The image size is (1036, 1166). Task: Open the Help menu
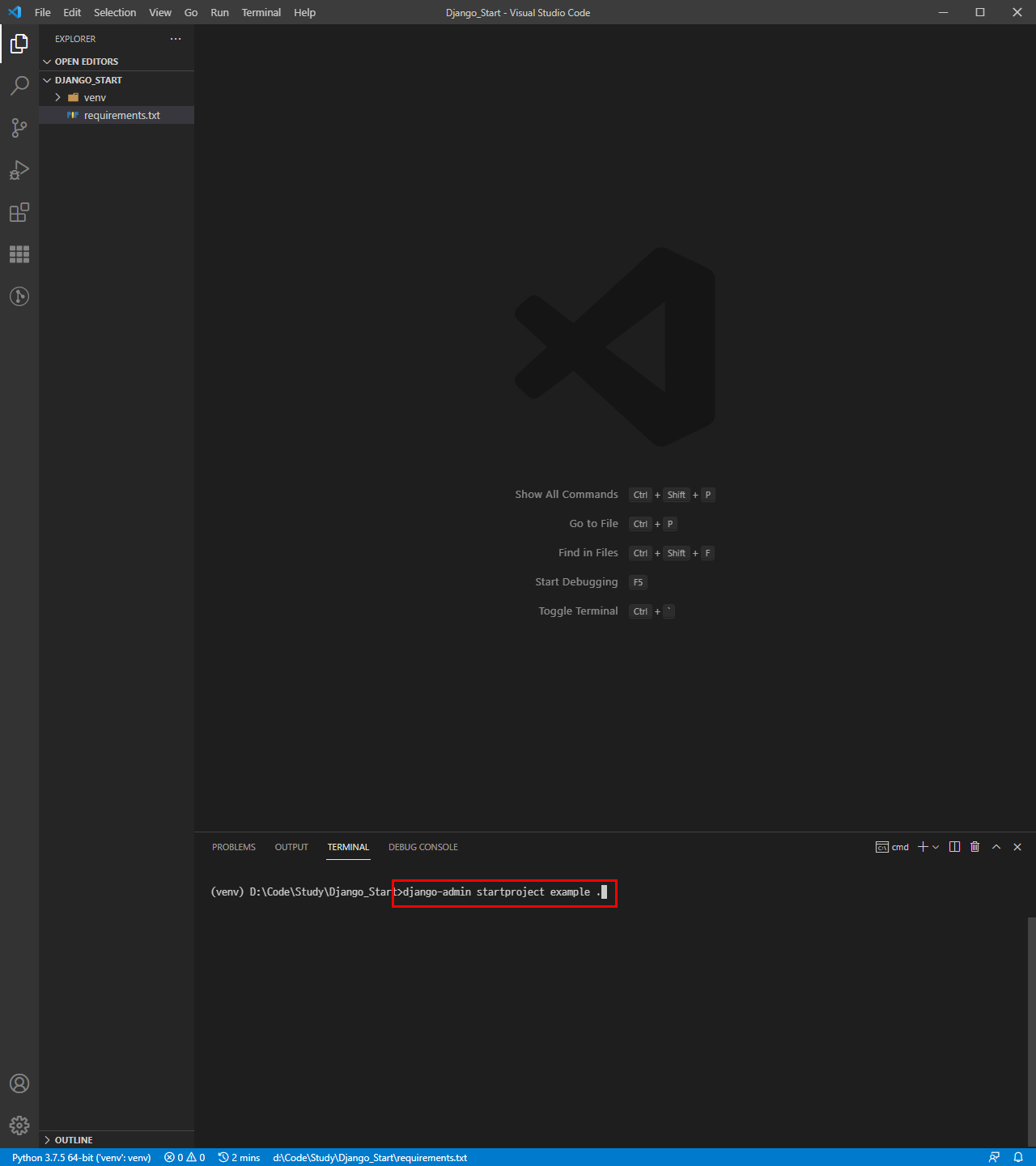pyautogui.click(x=305, y=12)
